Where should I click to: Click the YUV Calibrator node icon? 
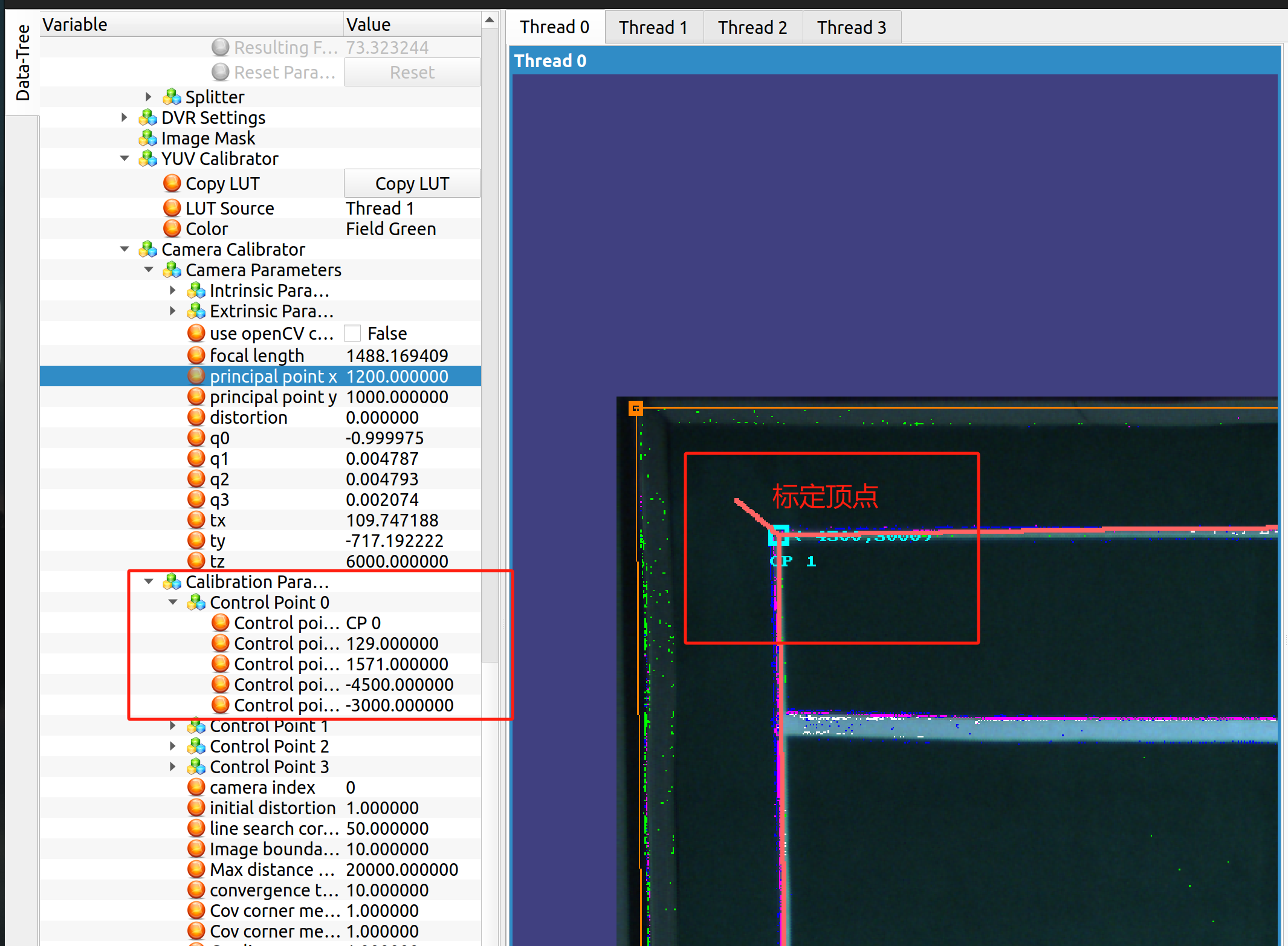click(148, 158)
